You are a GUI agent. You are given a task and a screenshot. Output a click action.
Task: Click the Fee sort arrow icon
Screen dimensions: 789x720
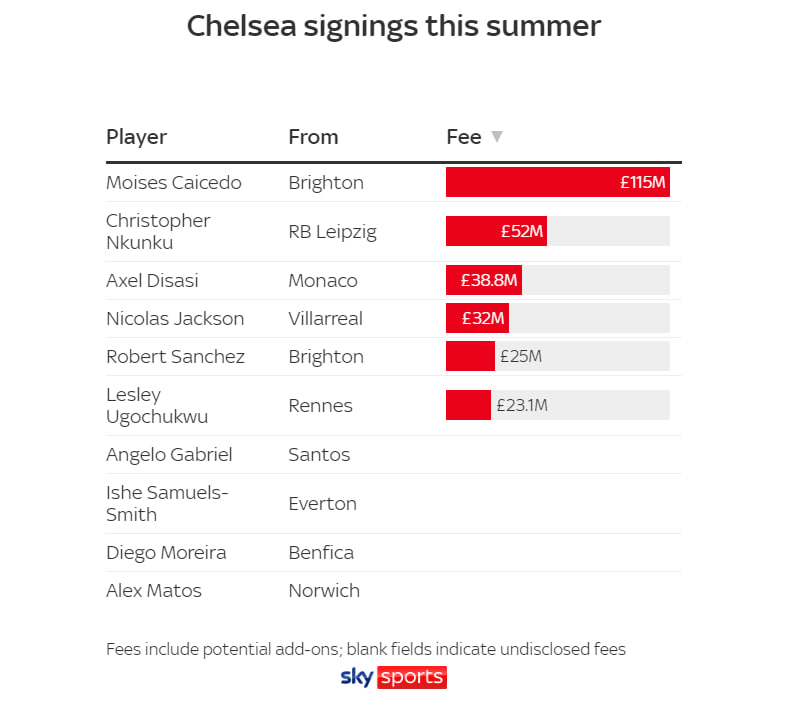pos(497,136)
